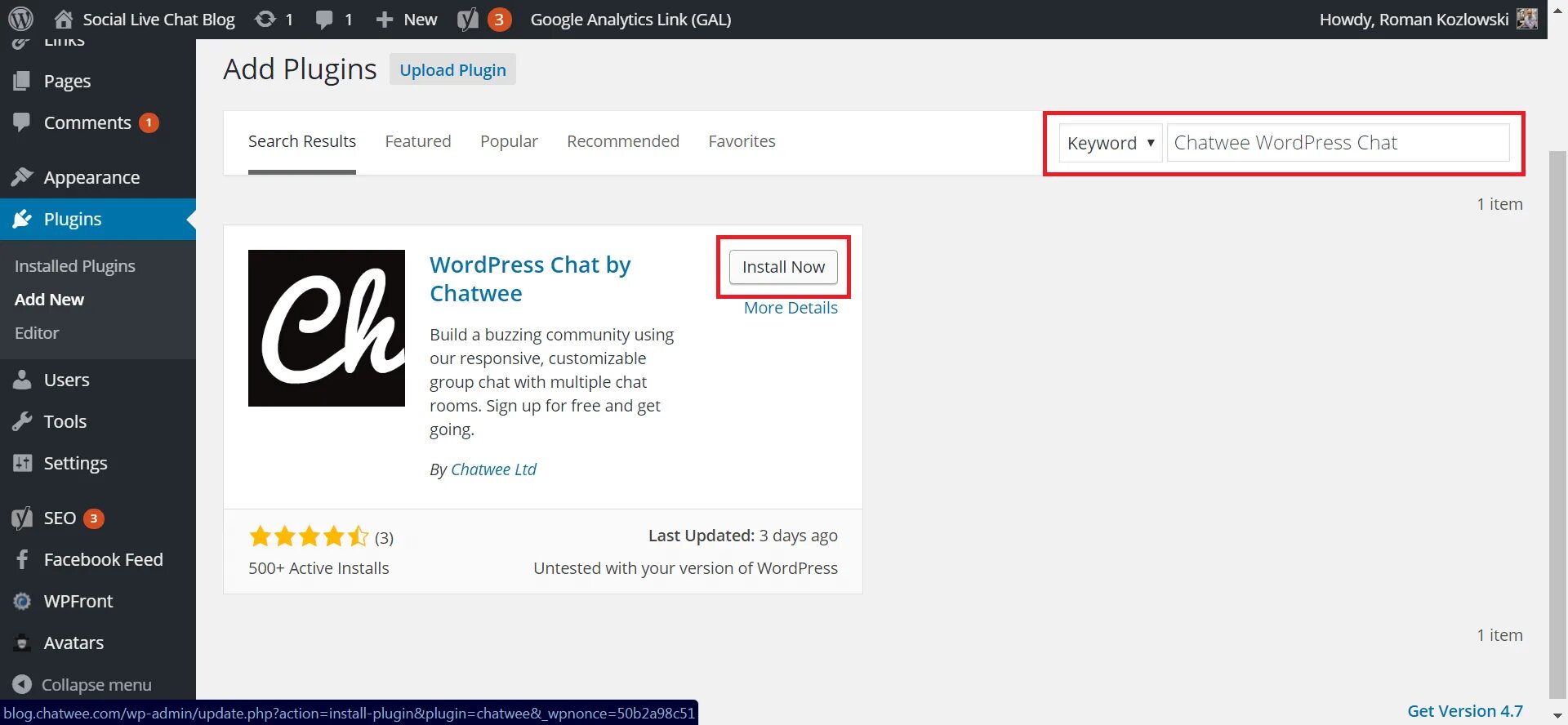This screenshot has height=725, width=1568.
Task: Click the Users person icon
Action: (22, 379)
